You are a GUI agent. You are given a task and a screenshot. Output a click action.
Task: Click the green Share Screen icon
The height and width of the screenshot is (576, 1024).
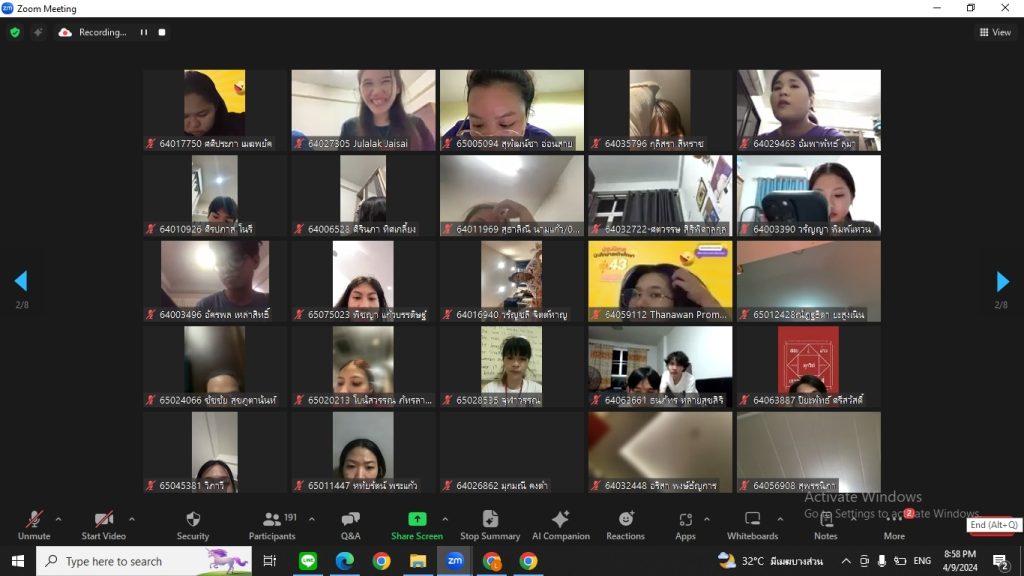pos(417,519)
